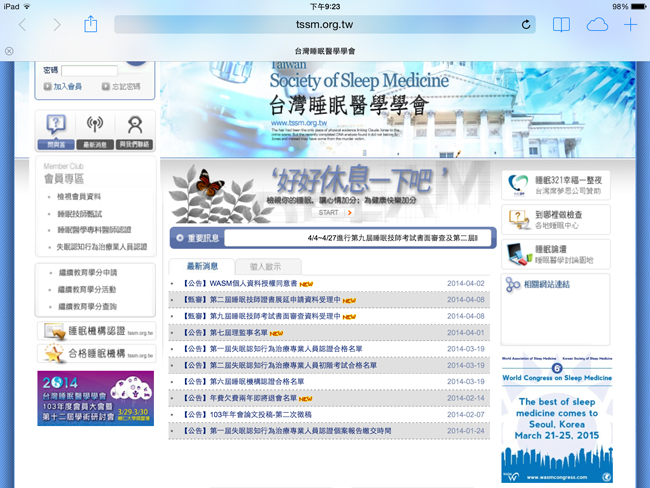Click the 合格睡眠機構 star banner
Image resolution: width=650 pixels, height=488 pixels.
(97, 354)
